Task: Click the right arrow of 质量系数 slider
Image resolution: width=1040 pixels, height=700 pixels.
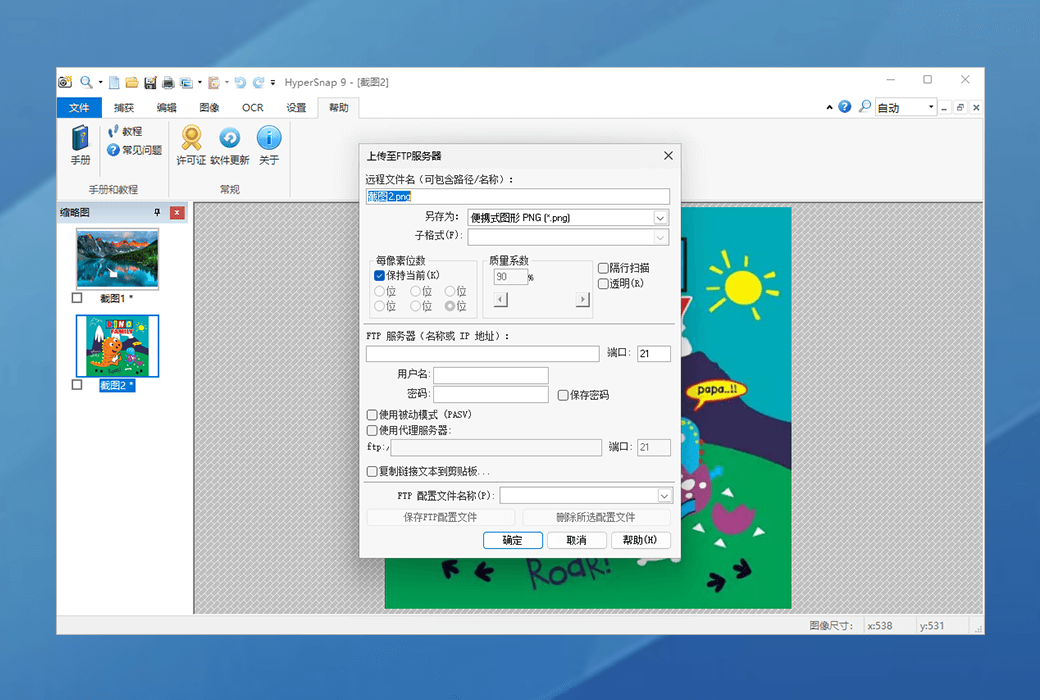Action: click(582, 300)
